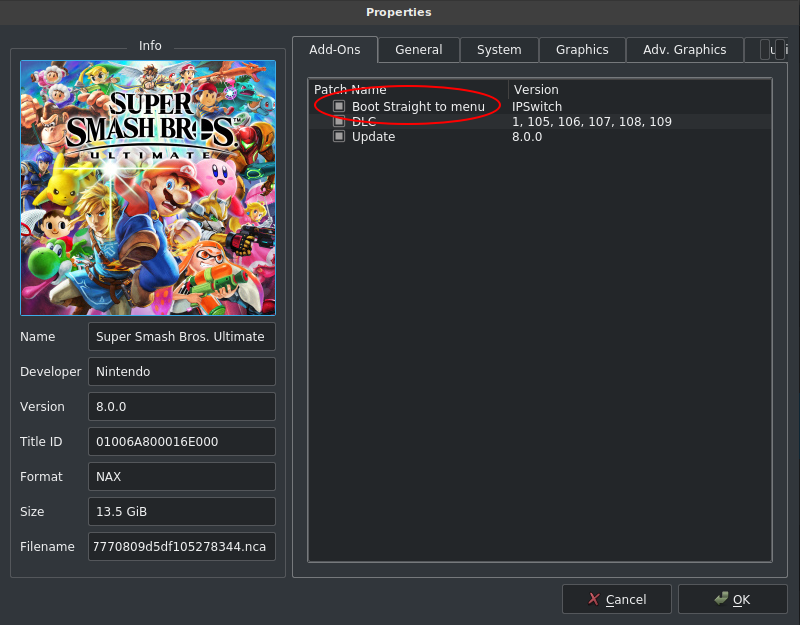Click the Cancel button's red X icon

pyautogui.click(x=593, y=599)
